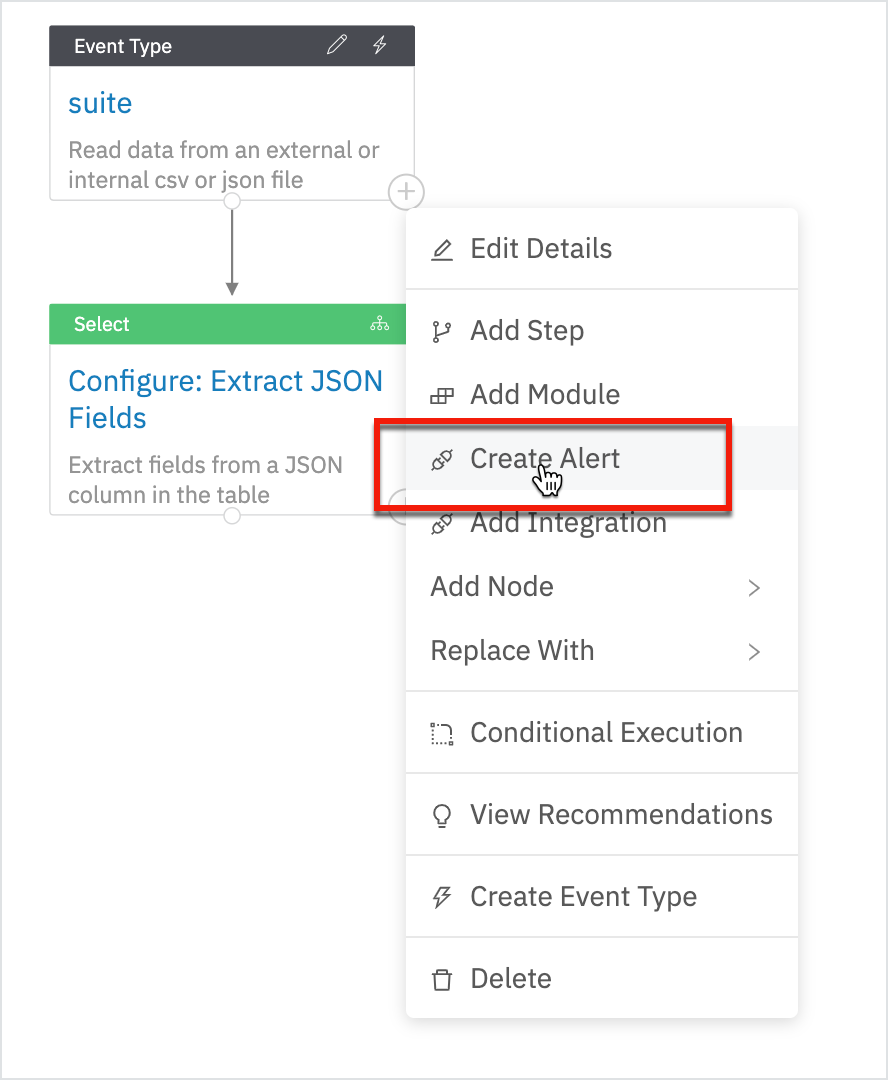Click the suite event type link
Screen dimensions: 888x1080
(99, 103)
